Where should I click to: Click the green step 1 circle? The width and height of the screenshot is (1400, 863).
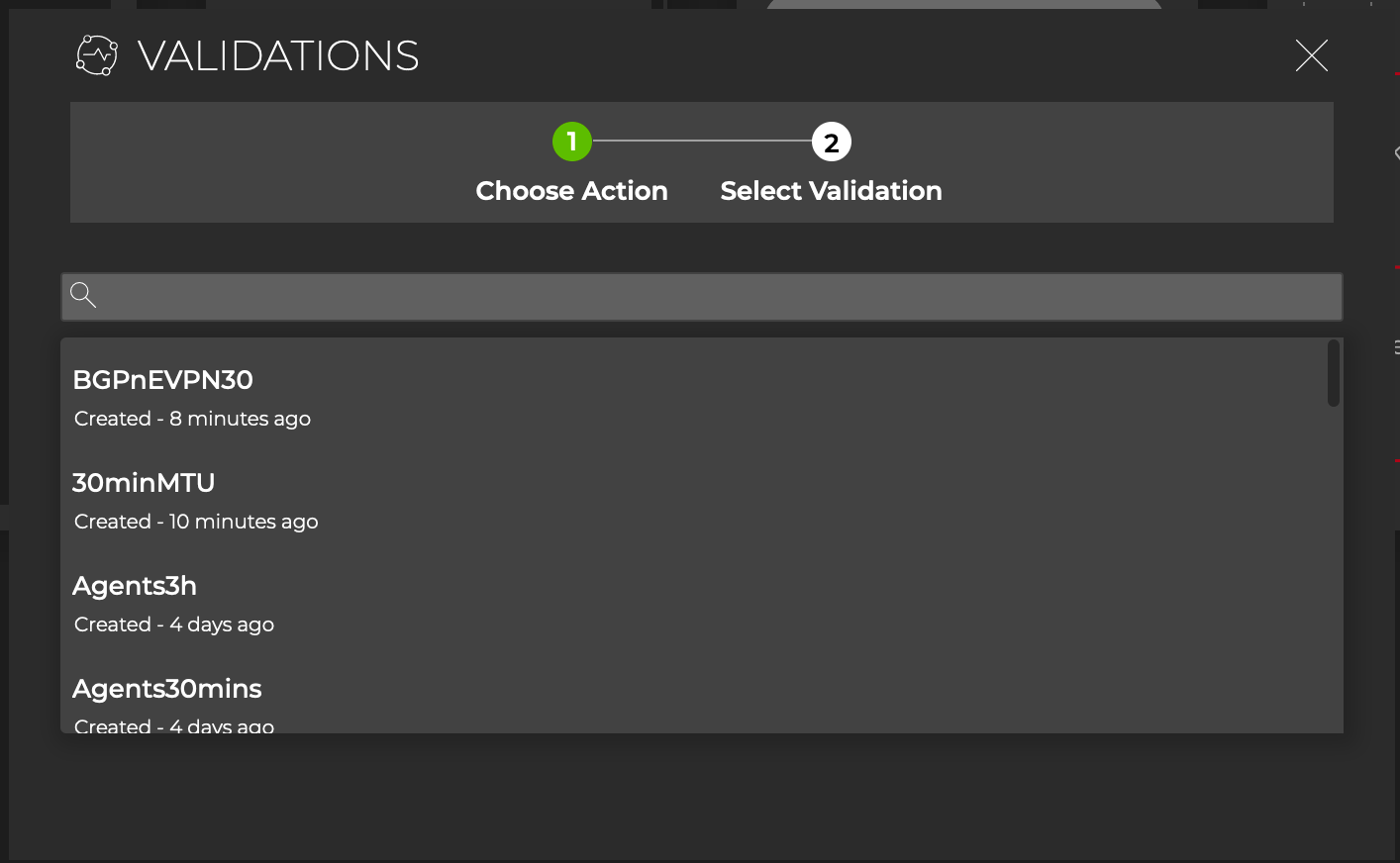[x=572, y=143]
